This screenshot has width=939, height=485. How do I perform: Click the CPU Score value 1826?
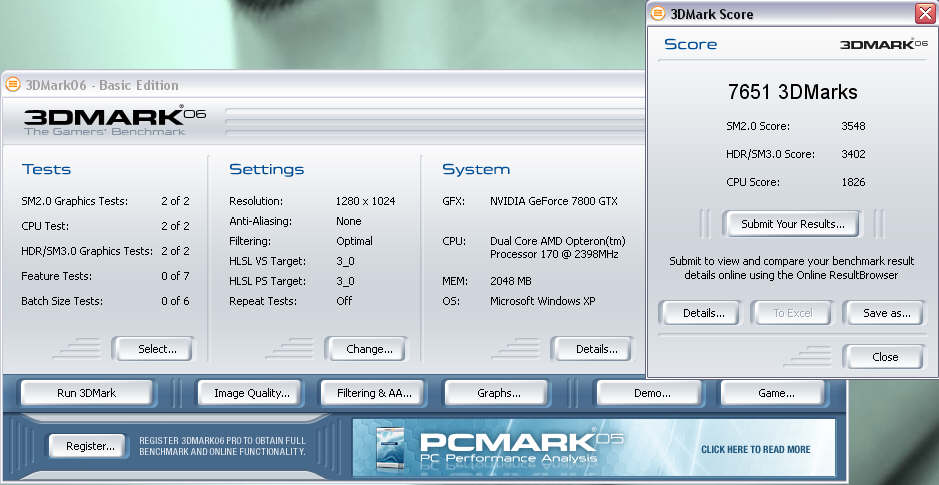[x=853, y=182]
